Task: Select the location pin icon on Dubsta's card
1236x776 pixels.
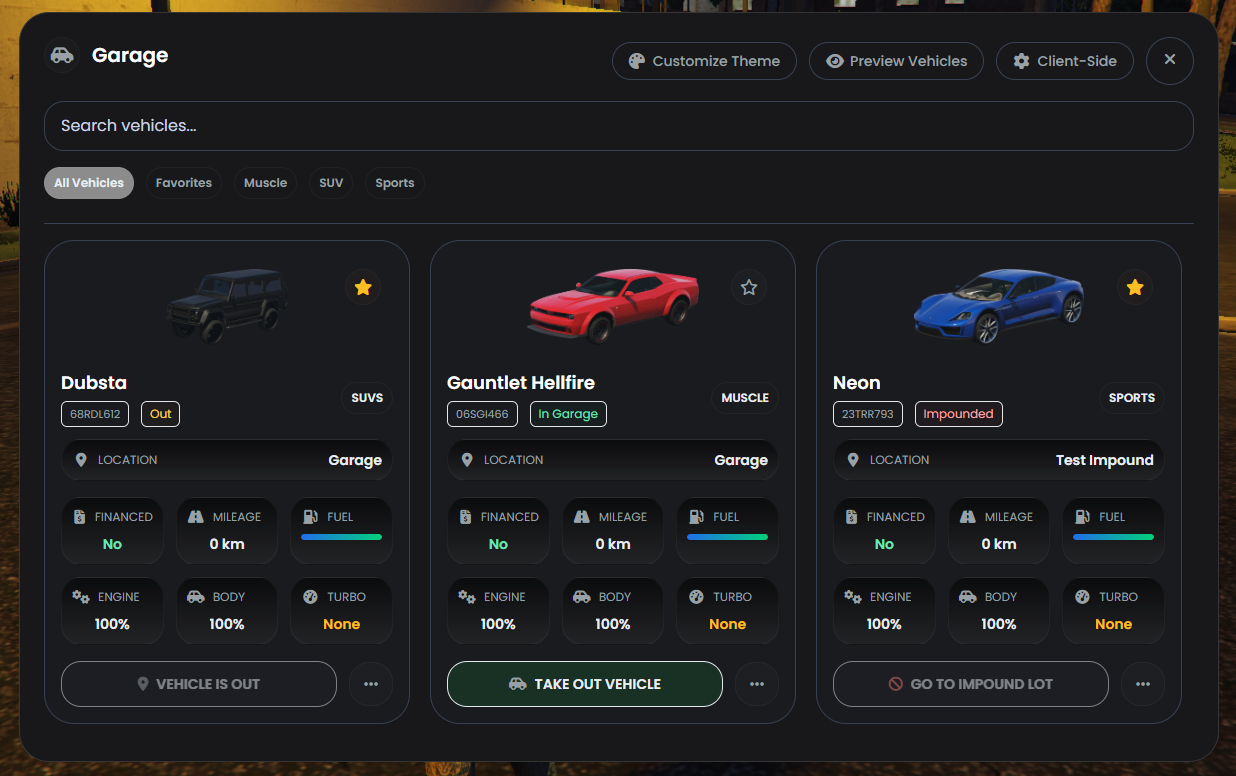Action: (x=80, y=460)
